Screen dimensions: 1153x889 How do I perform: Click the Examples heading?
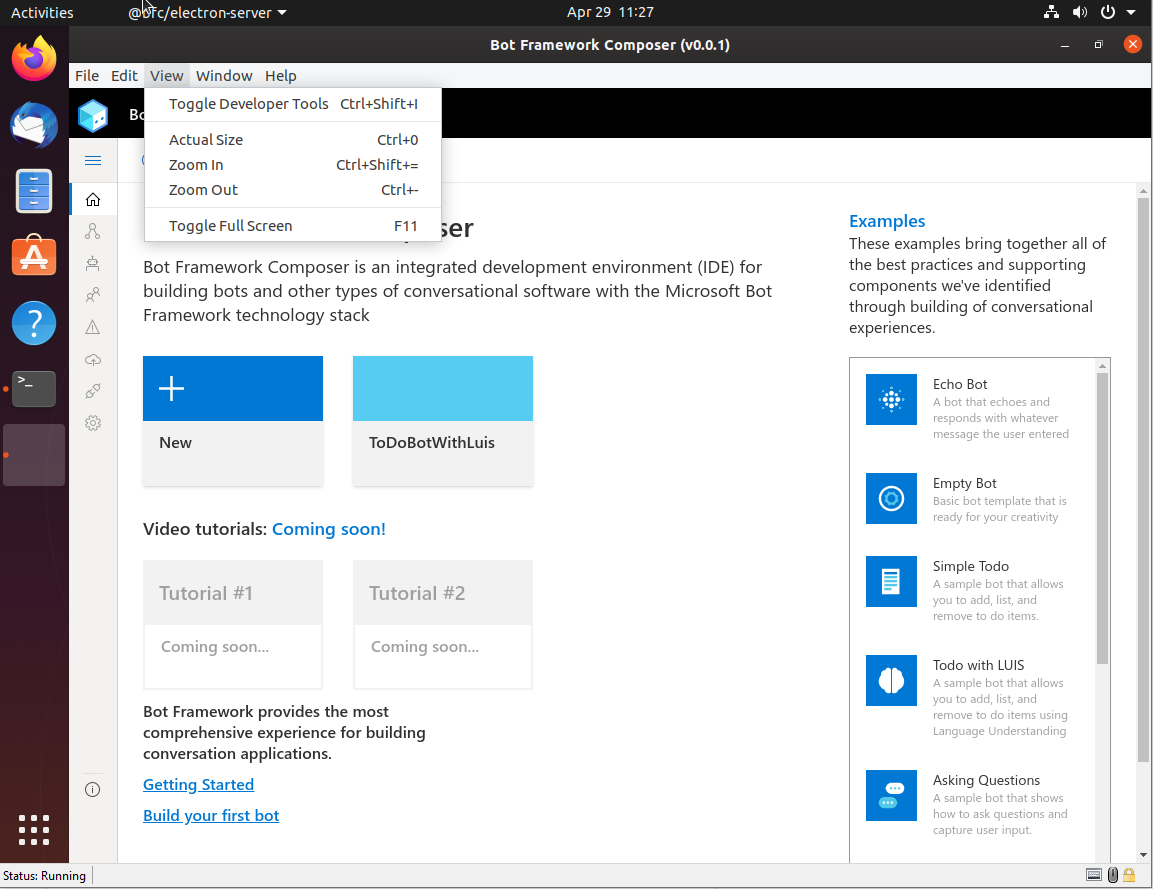pos(887,221)
